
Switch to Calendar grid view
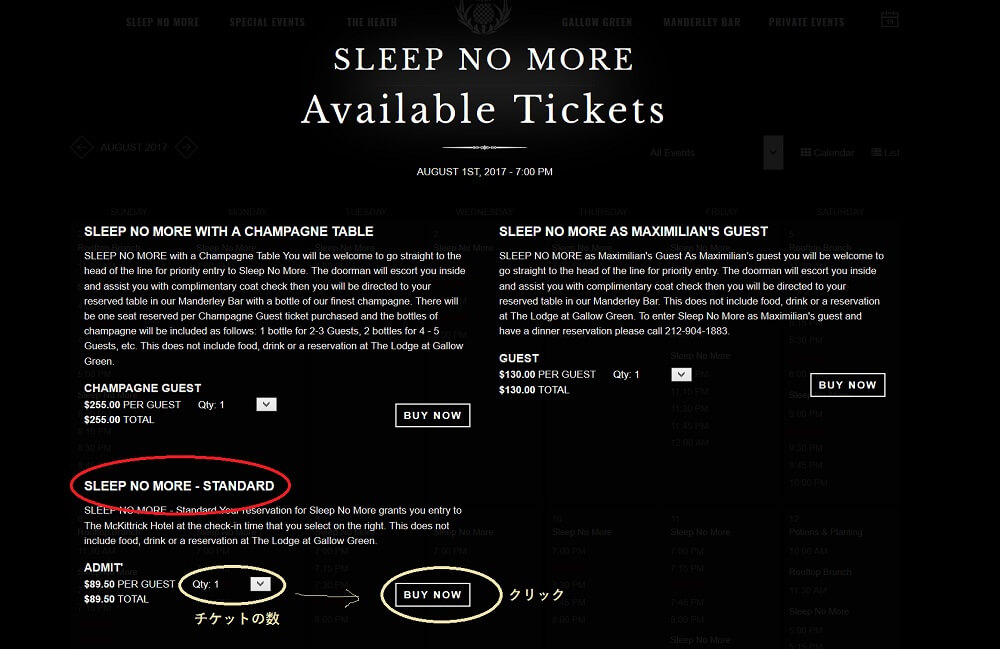[827, 153]
